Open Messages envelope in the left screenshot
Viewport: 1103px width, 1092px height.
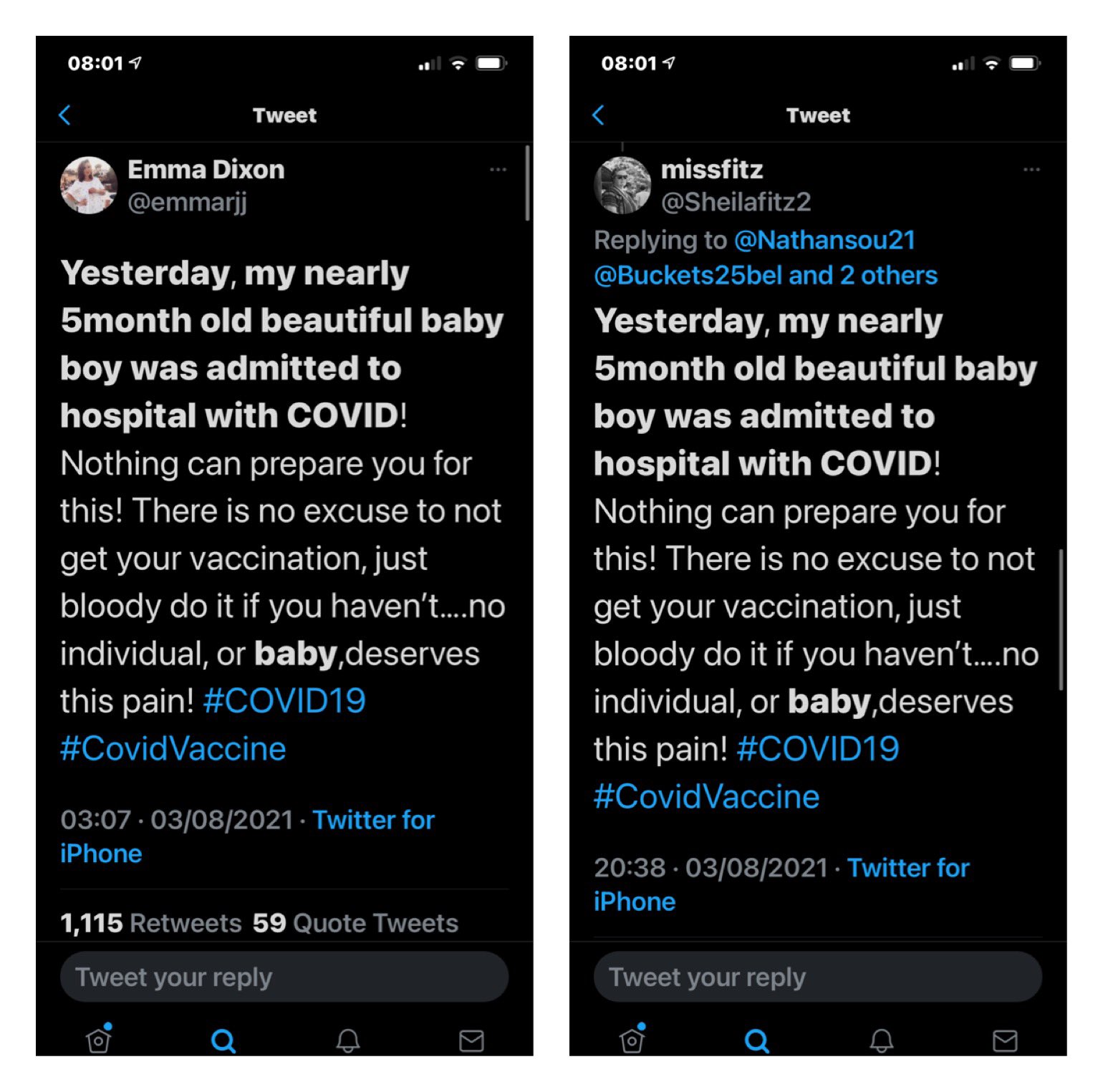click(x=471, y=1040)
